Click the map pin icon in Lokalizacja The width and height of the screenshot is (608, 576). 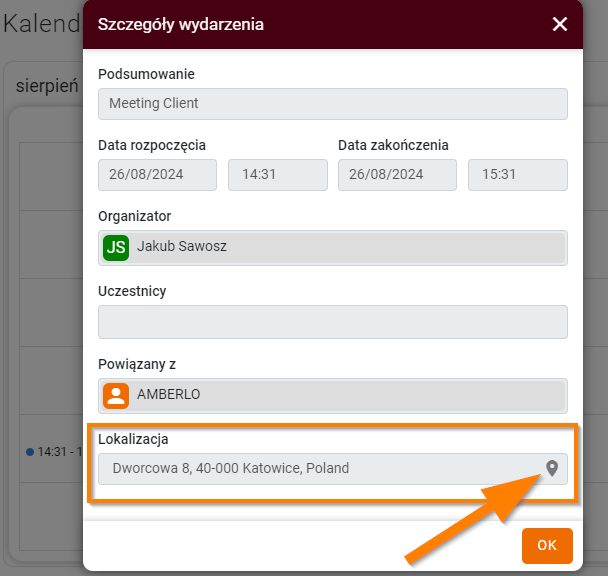pyautogui.click(x=552, y=468)
